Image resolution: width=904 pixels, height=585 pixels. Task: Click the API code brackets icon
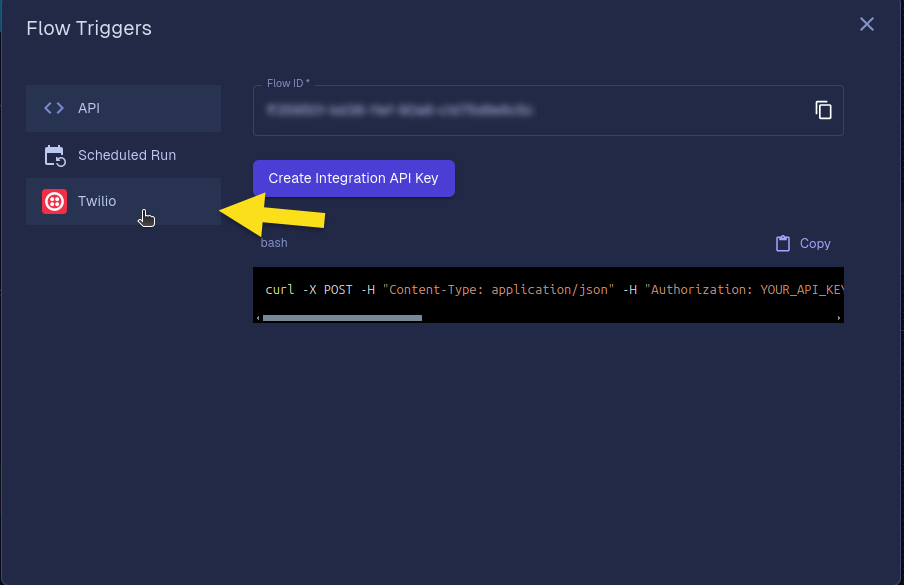point(54,108)
